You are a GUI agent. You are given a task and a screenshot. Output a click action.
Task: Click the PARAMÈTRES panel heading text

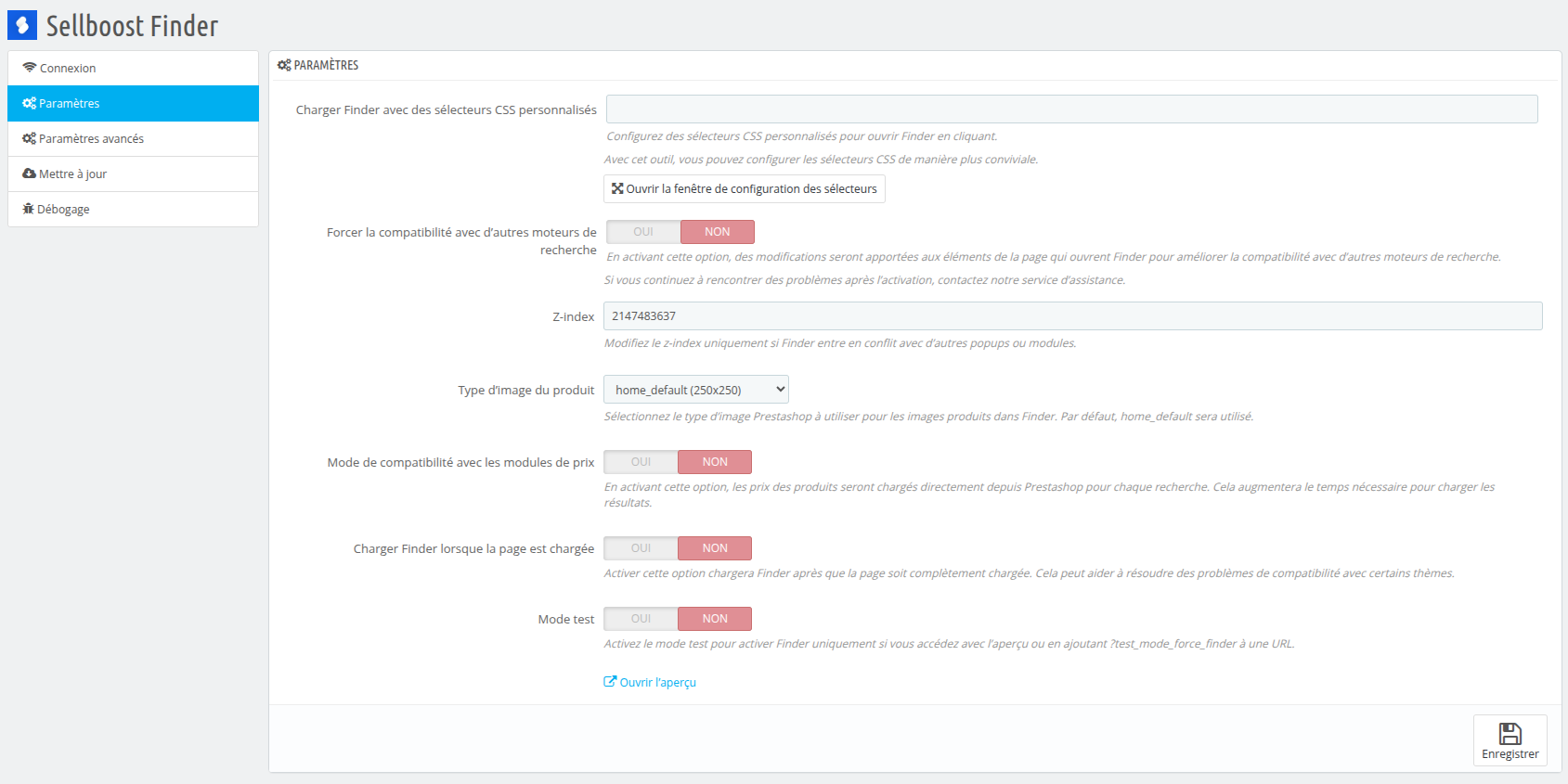(326, 65)
